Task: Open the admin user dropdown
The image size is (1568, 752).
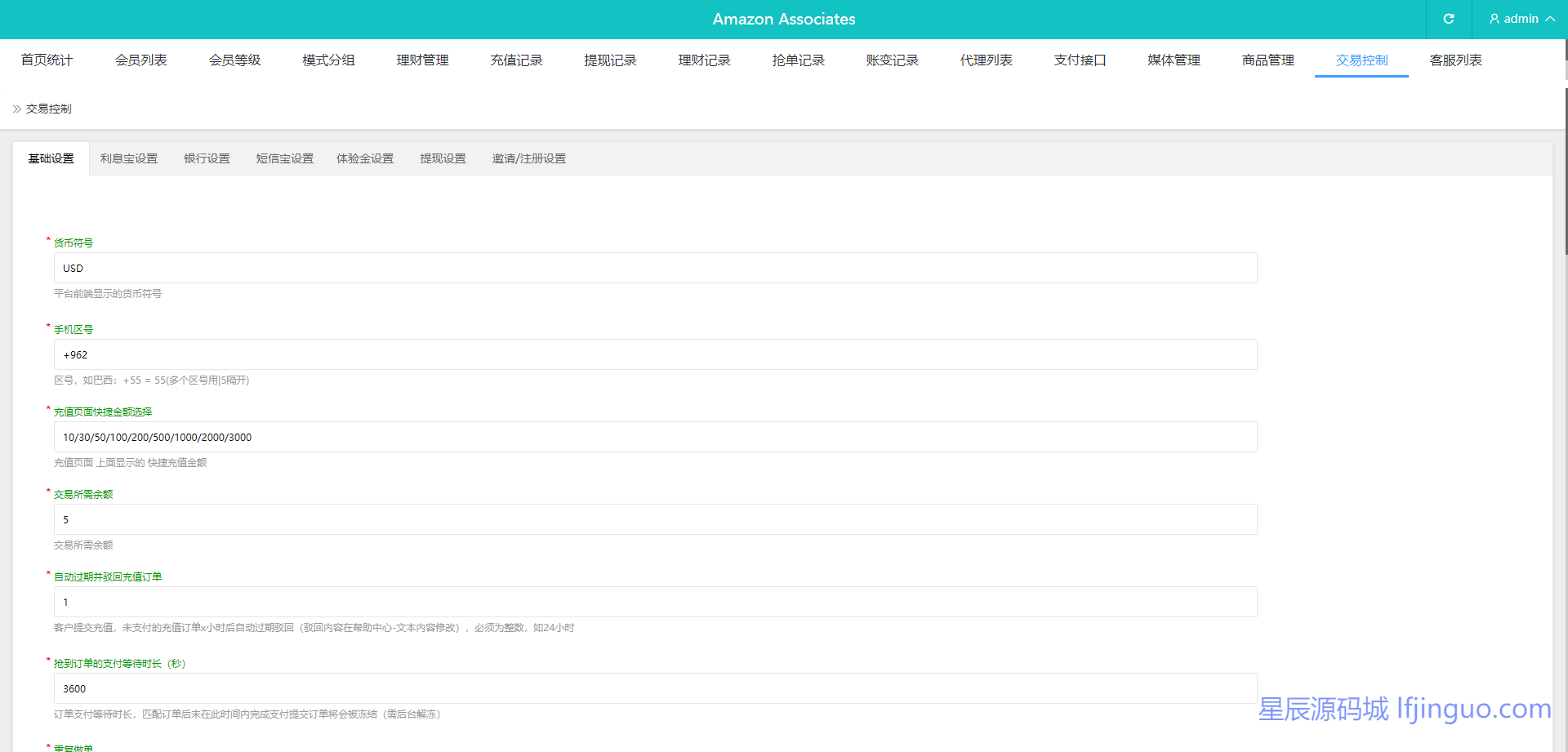Action: click(1521, 19)
